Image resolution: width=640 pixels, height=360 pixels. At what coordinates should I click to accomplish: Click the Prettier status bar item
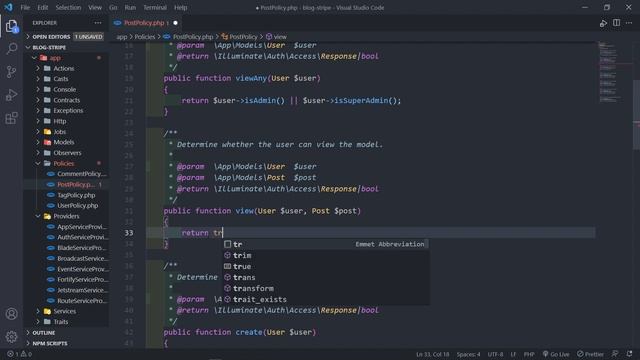(590, 354)
